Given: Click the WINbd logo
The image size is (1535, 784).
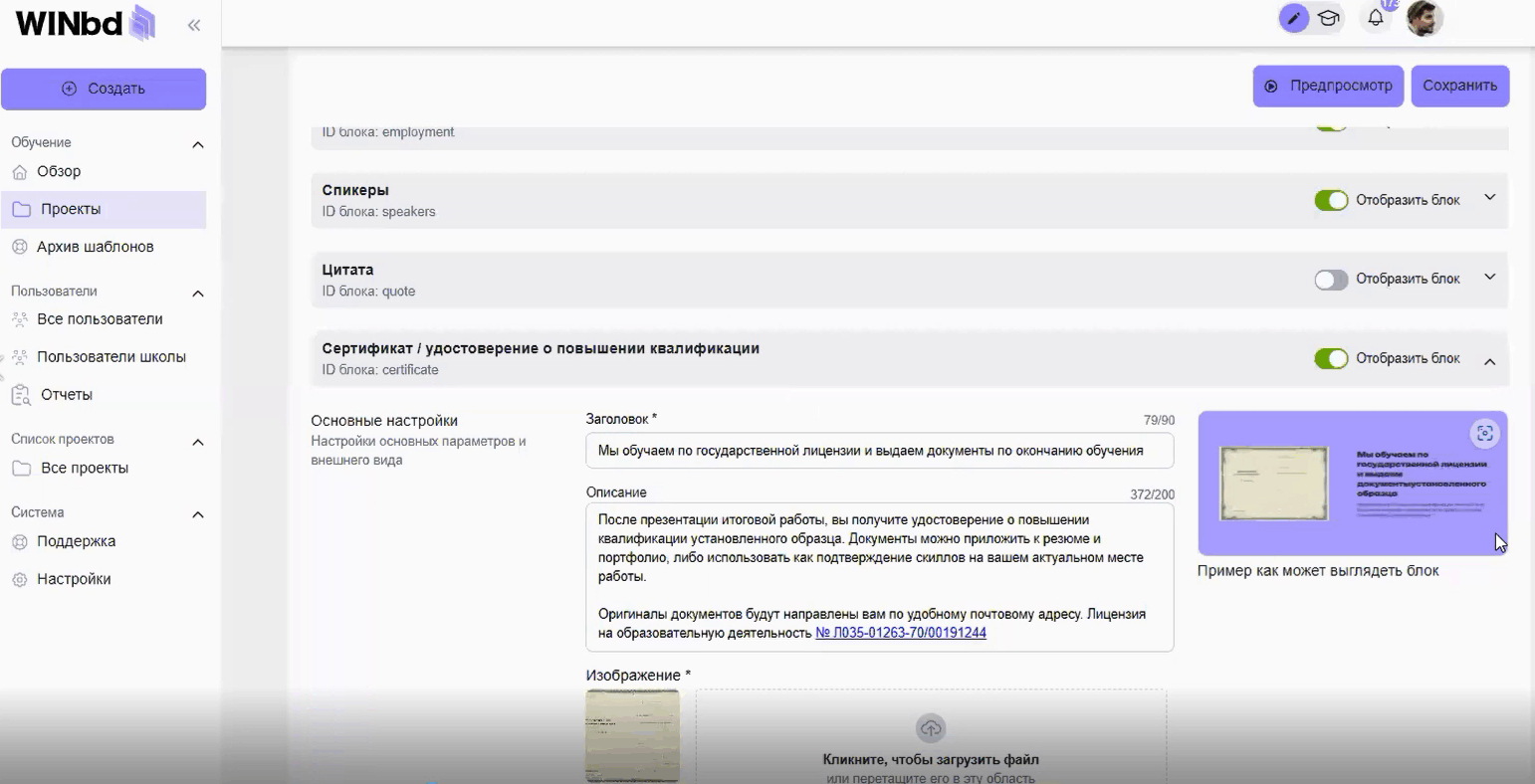Looking at the screenshot, I should click(x=85, y=23).
